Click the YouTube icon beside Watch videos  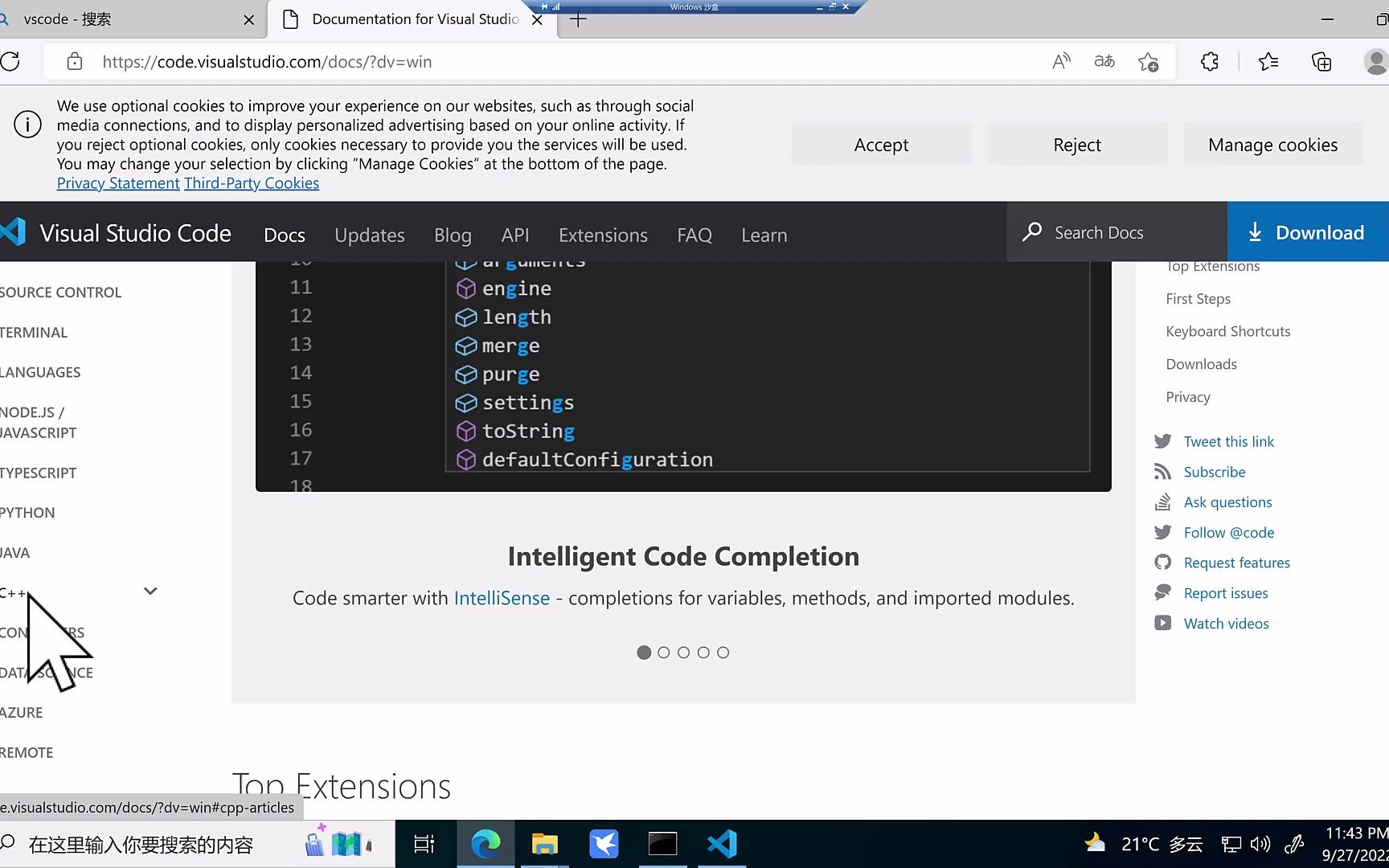pyautogui.click(x=1162, y=623)
